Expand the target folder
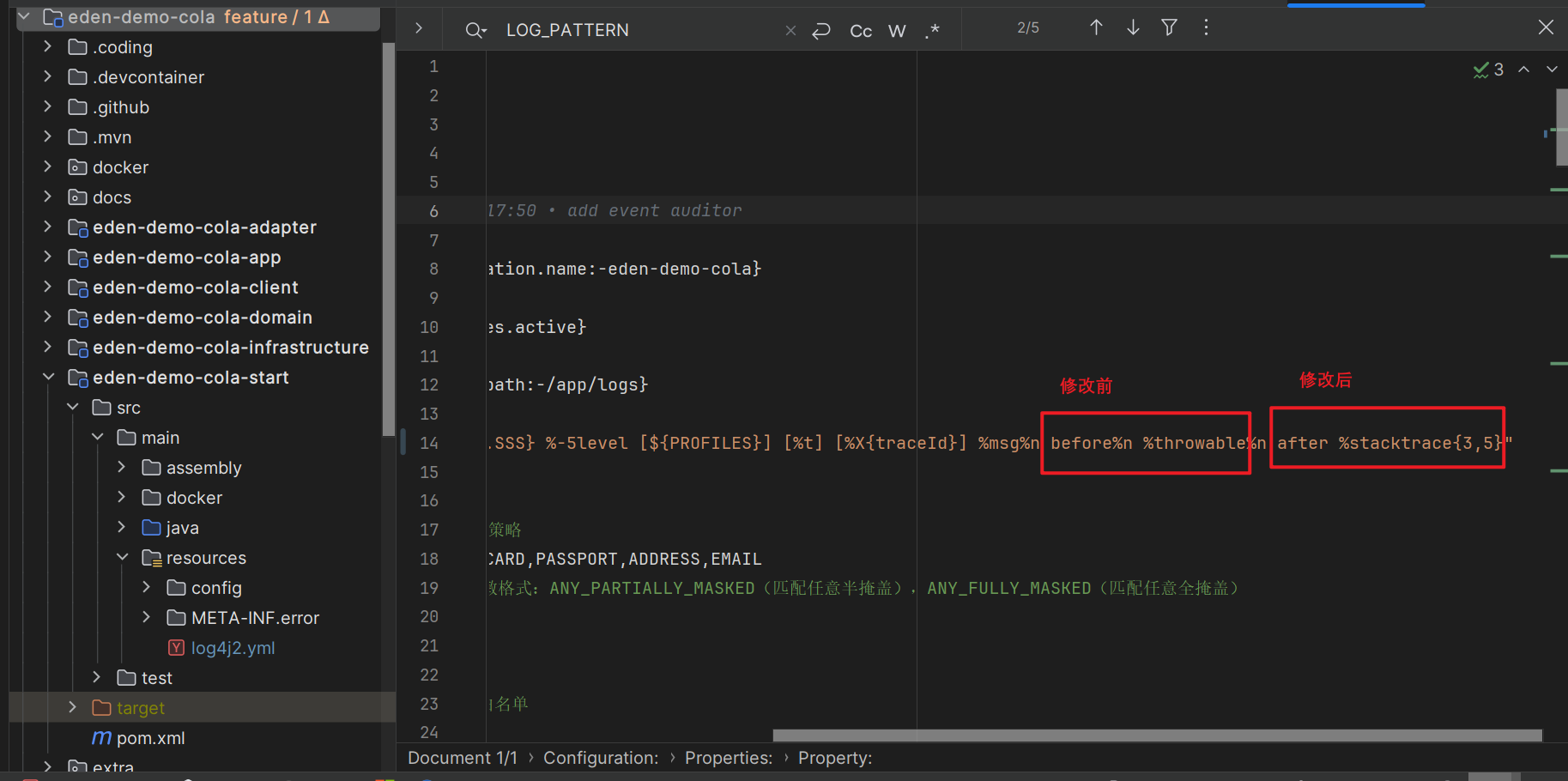 tap(73, 707)
